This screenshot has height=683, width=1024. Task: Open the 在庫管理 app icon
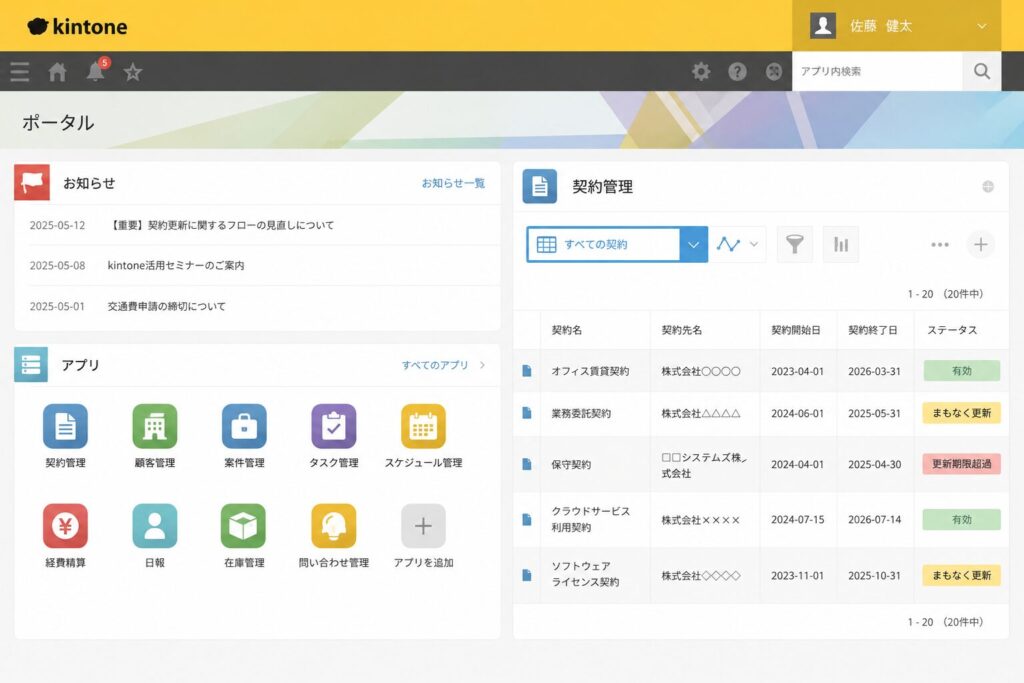point(244,526)
